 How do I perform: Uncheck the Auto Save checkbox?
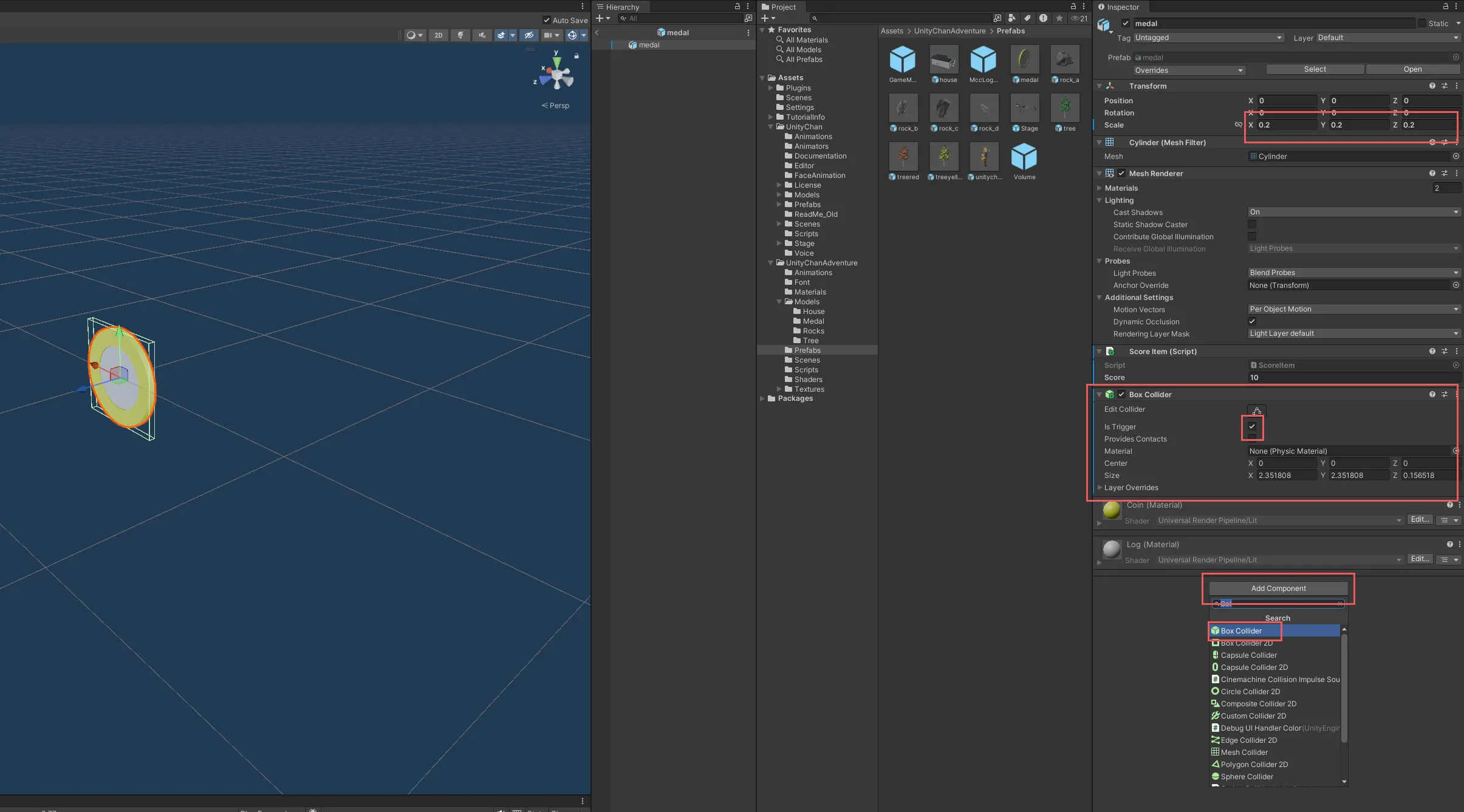click(x=547, y=21)
